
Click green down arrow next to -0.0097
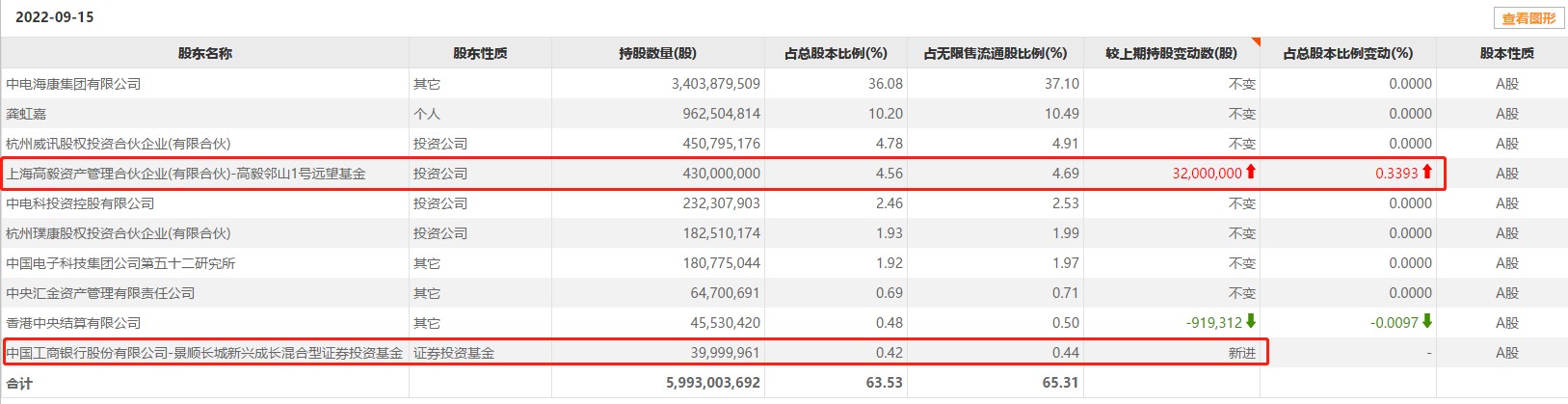(x=1427, y=321)
